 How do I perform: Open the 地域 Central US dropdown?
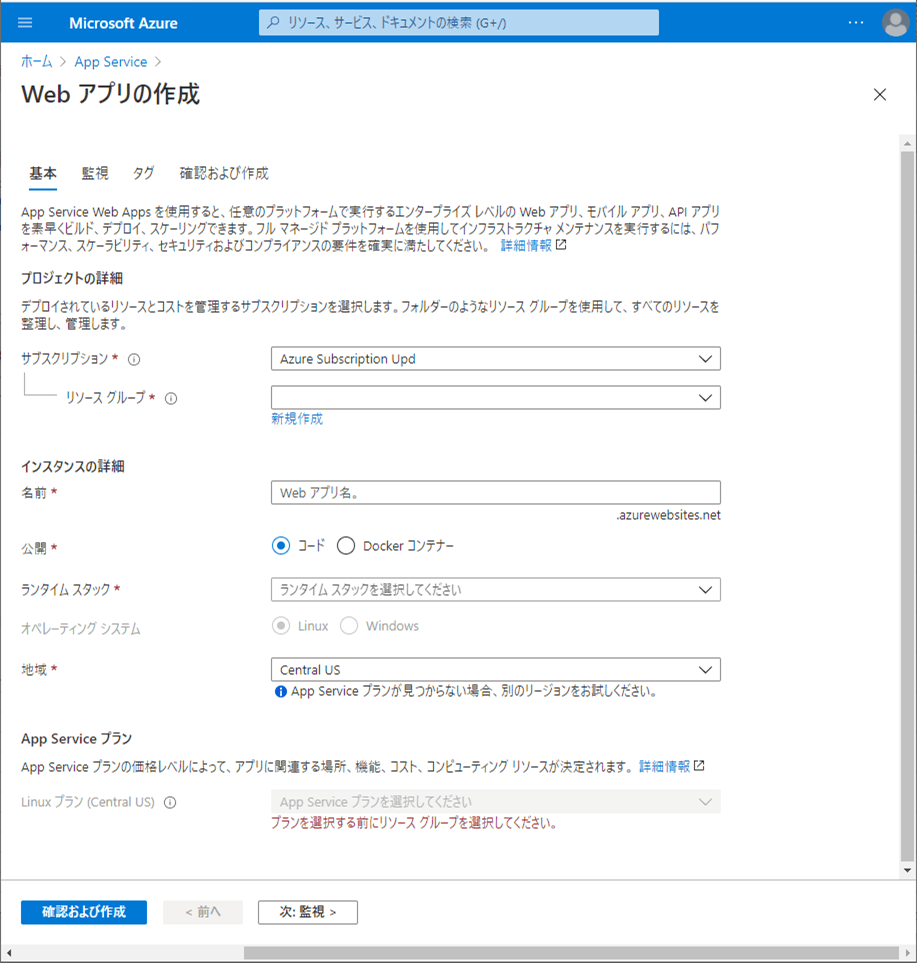pos(495,670)
